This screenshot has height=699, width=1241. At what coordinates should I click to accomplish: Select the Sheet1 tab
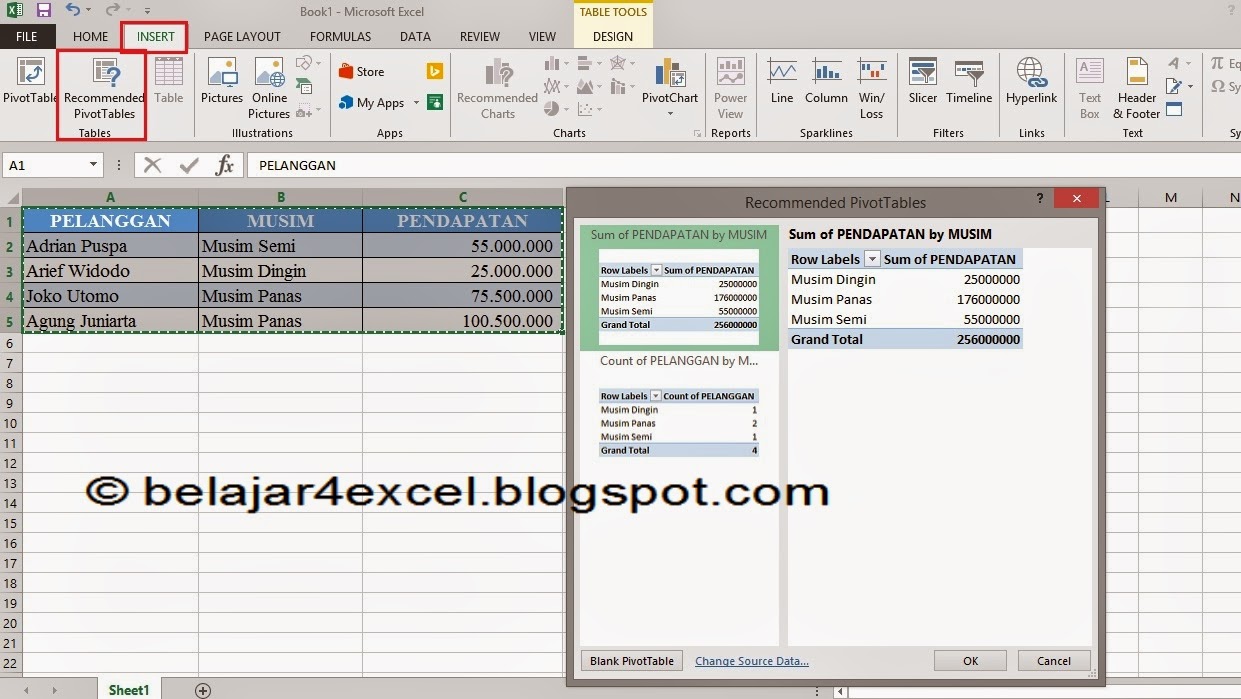[129, 690]
